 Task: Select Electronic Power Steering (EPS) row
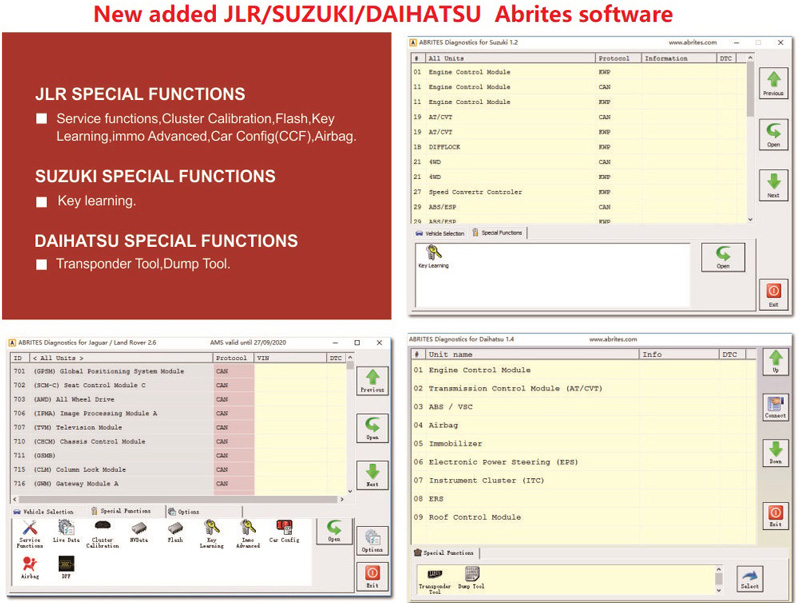(x=584, y=462)
